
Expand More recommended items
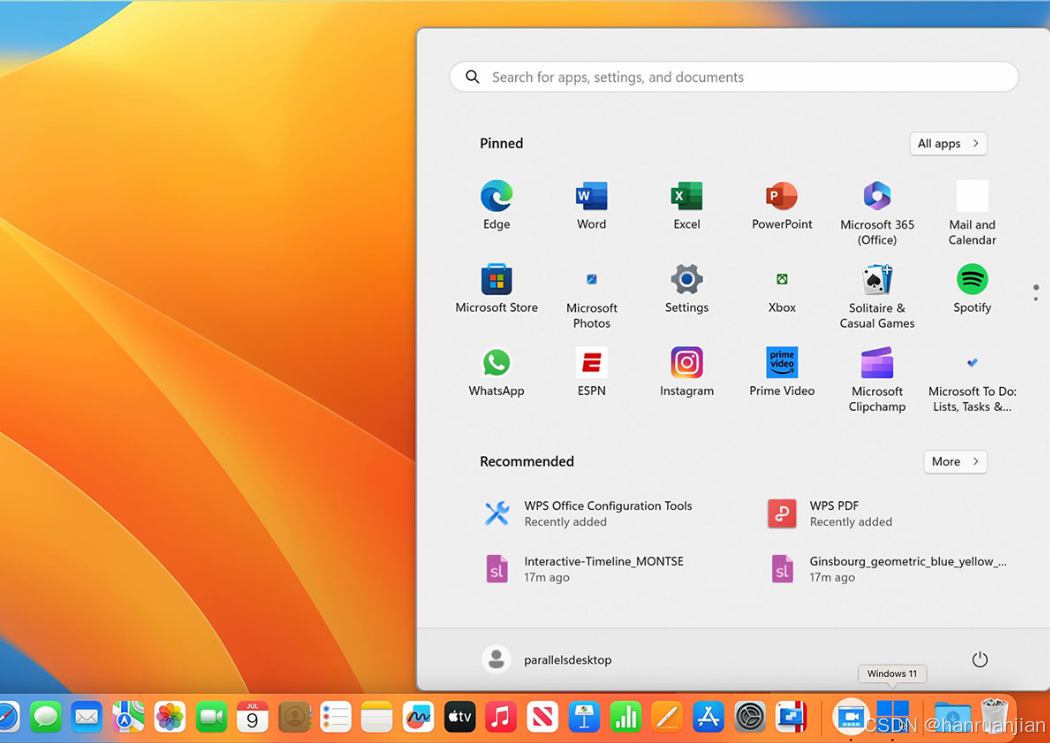(955, 461)
